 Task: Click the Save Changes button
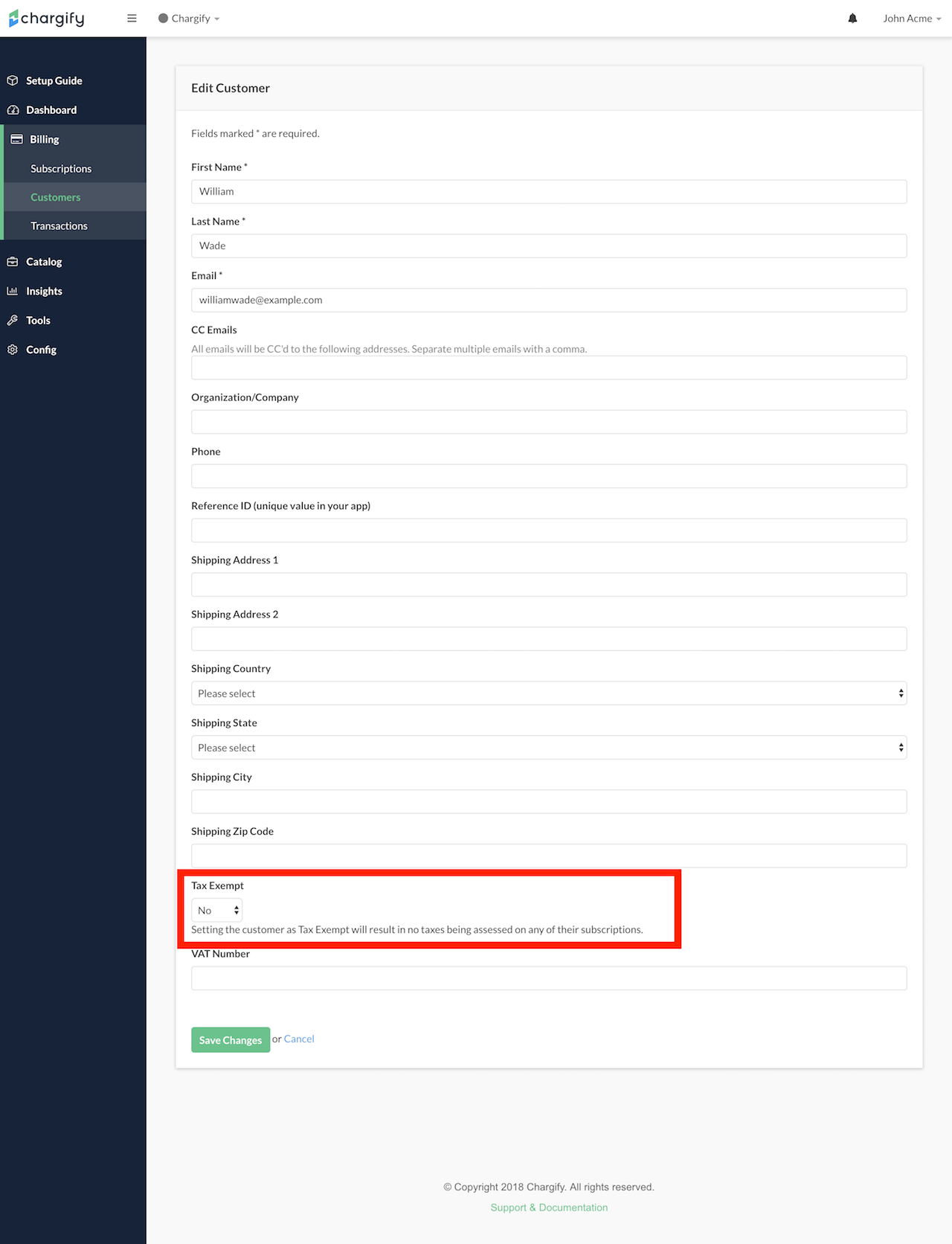pos(231,1040)
